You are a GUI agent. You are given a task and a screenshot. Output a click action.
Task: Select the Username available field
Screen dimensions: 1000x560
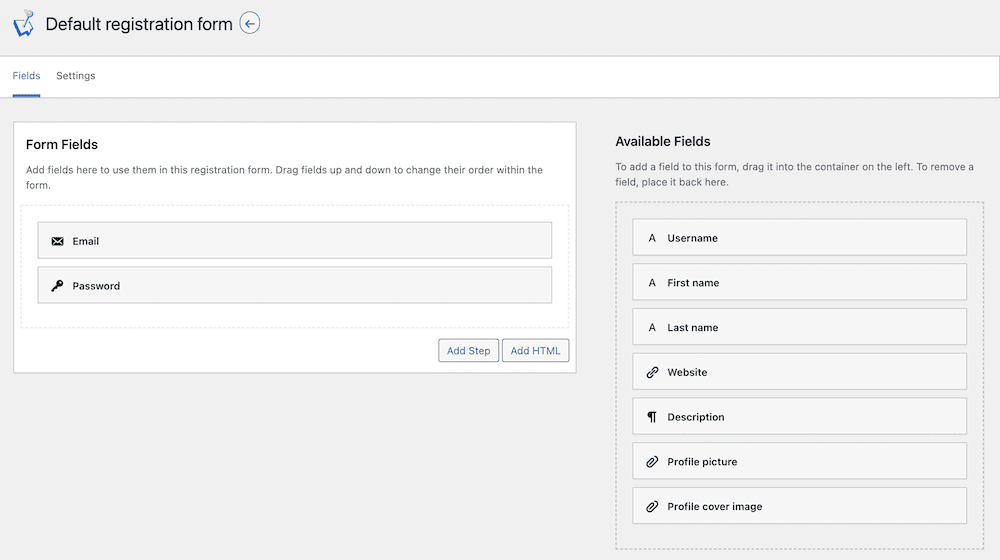[x=799, y=237]
